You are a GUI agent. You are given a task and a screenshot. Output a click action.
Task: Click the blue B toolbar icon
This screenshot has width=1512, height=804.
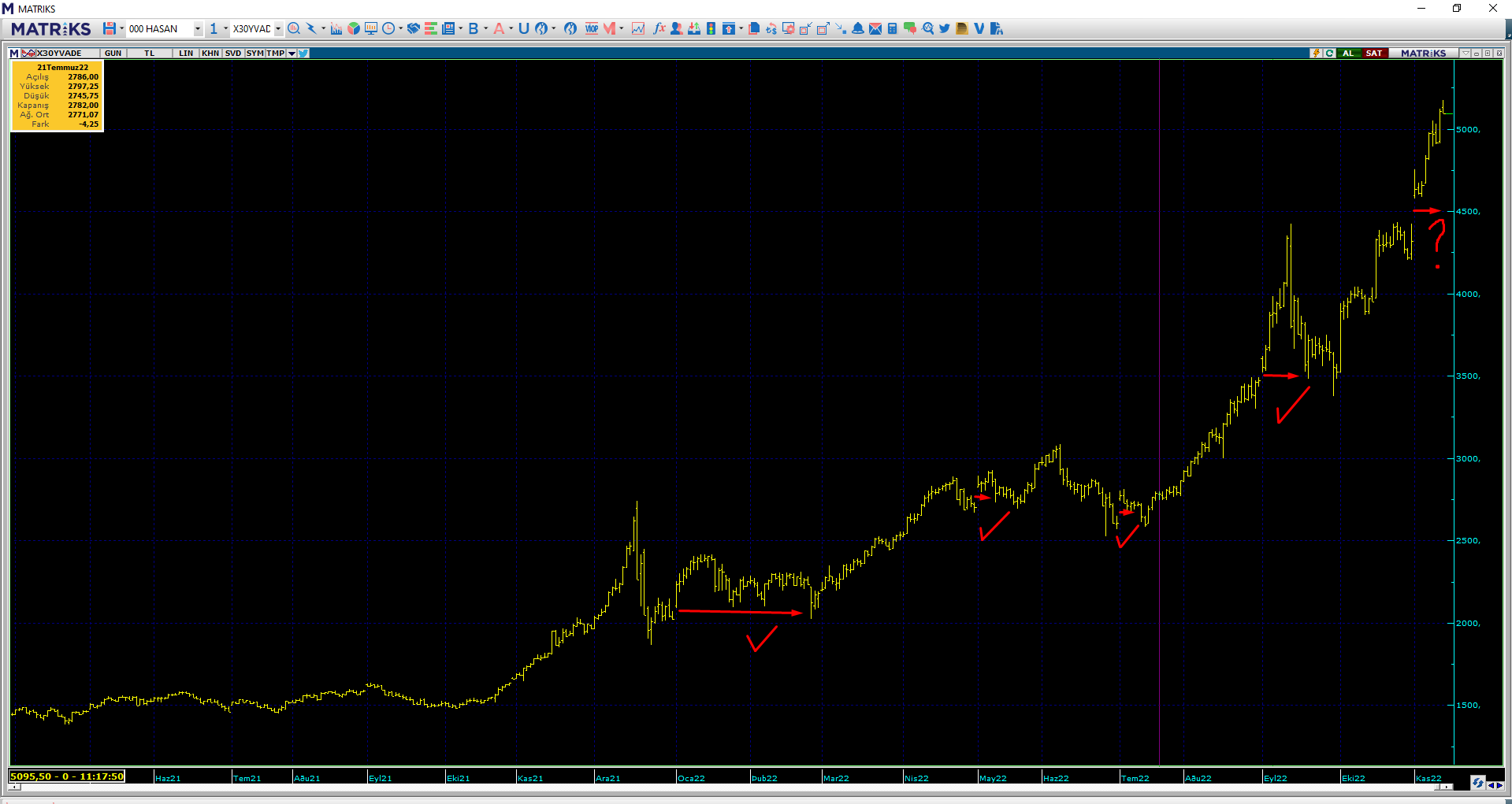click(474, 28)
